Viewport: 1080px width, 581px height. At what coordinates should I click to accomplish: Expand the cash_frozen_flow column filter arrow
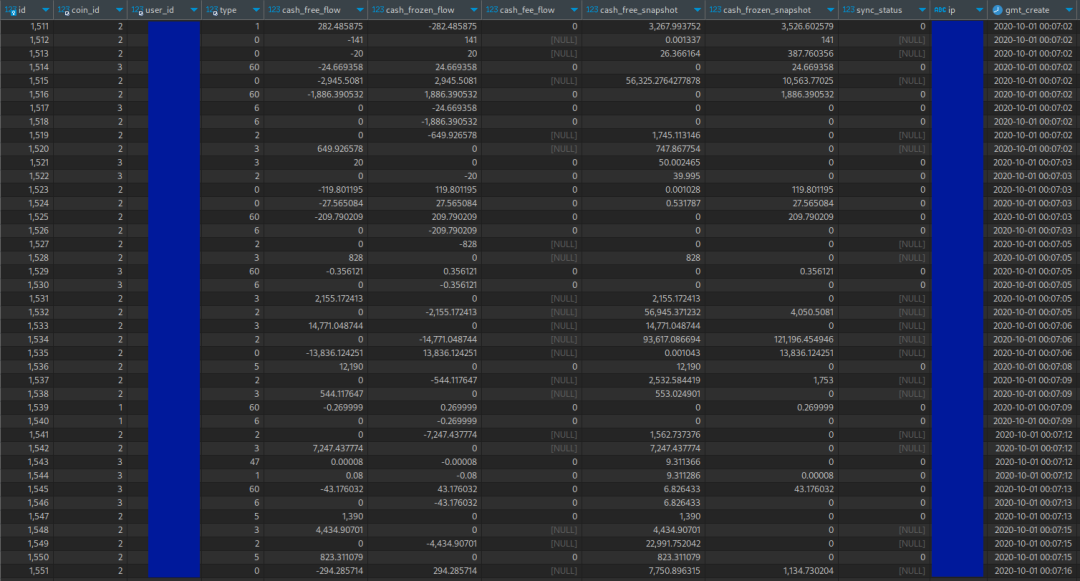tap(473, 10)
